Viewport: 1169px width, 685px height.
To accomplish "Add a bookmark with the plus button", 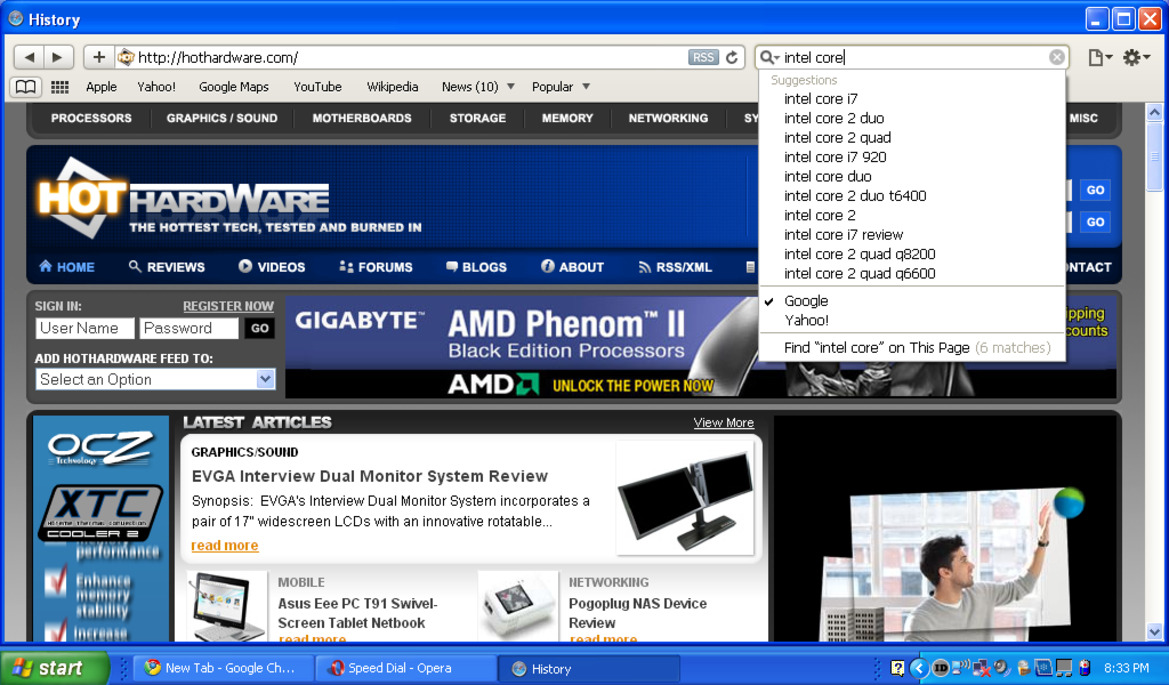I will click(98, 57).
